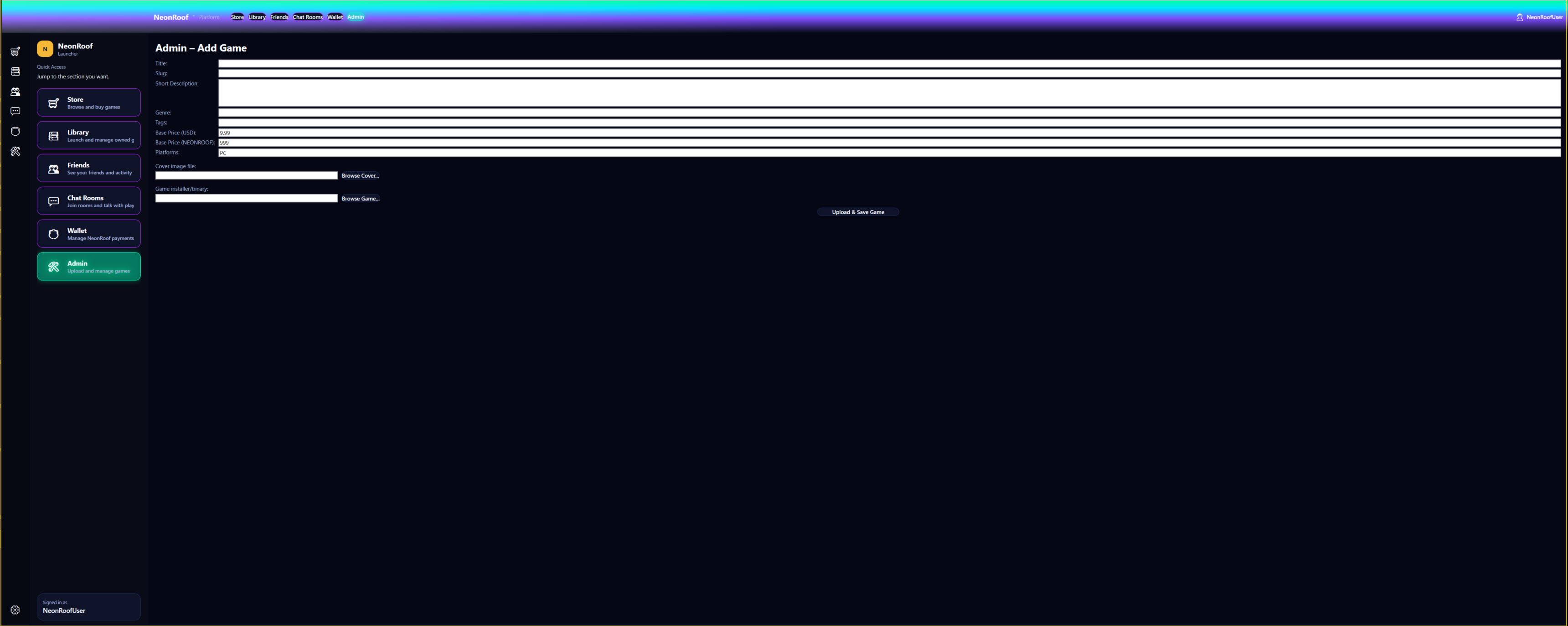1568x626 pixels.
Task: Open Chat Rooms via rail speech-bubble icon
Action: coord(15,111)
